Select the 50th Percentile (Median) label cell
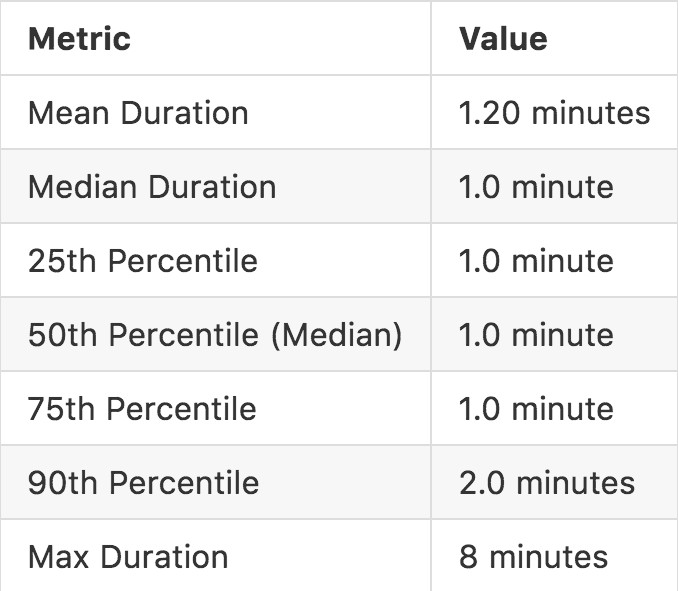This screenshot has height=591, width=678. (215, 335)
